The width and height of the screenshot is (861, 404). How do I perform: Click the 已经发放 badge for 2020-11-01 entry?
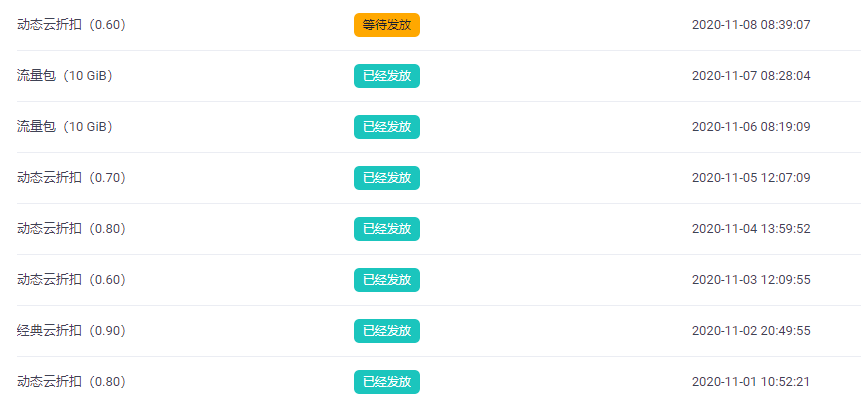point(387,382)
